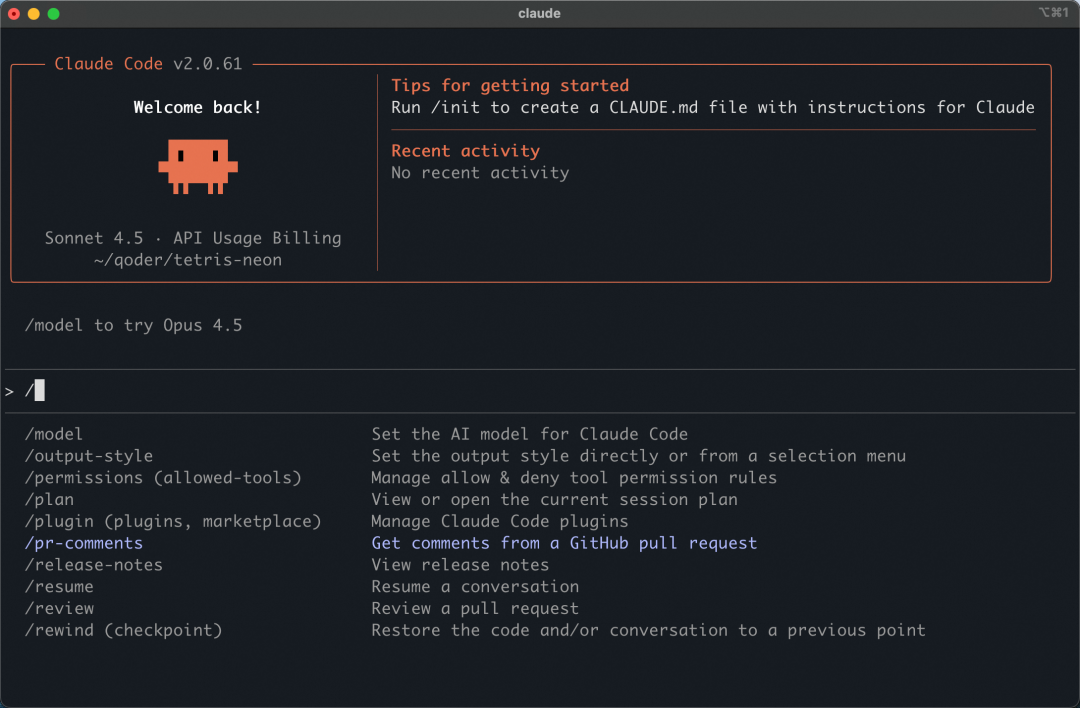
Task: Click the /model to try Opus 4.5 hint
Action: pos(133,325)
